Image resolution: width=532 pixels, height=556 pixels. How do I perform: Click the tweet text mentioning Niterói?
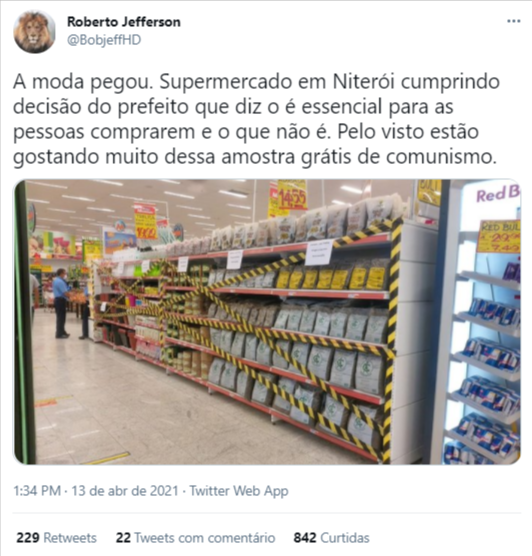click(x=256, y=119)
